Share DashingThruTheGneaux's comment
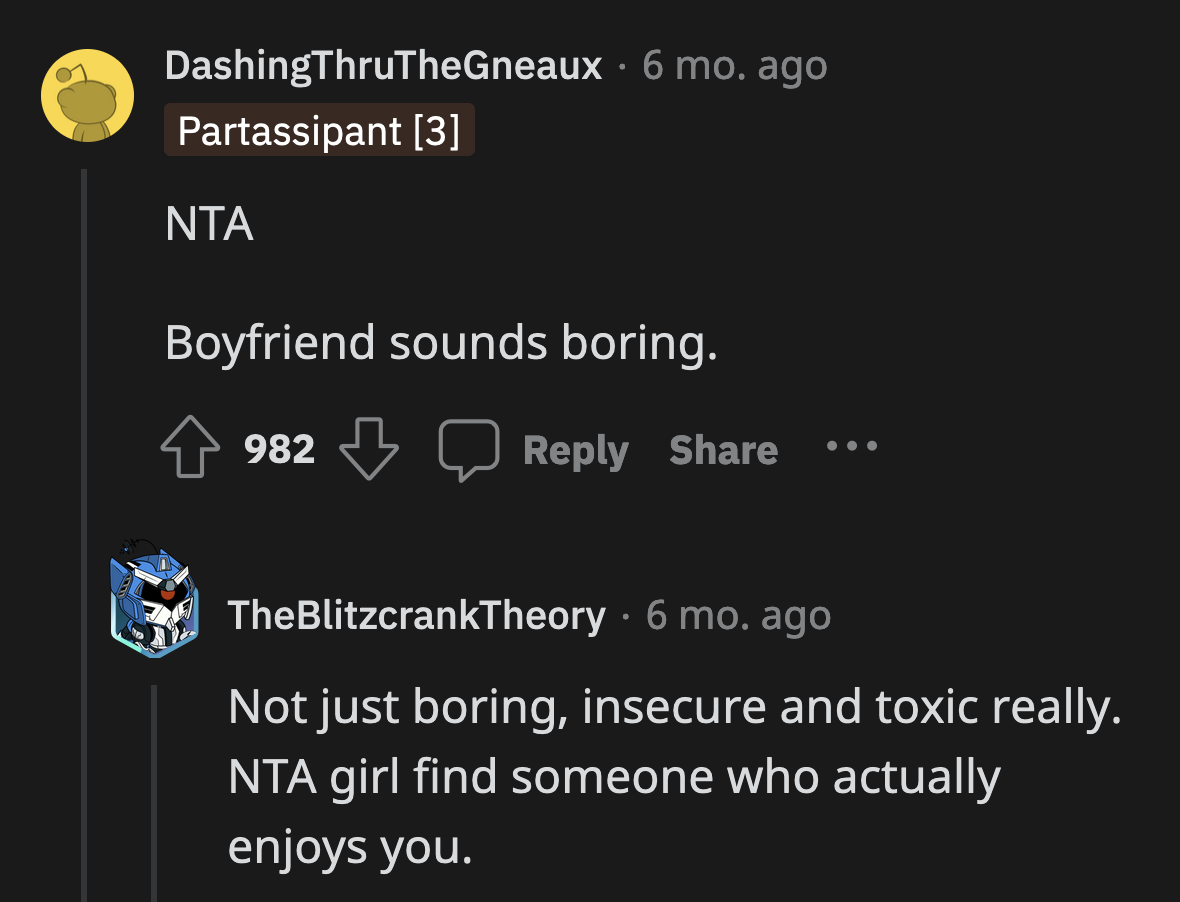This screenshot has height=902, width=1180. pyautogui.click(x=722, y=448)
